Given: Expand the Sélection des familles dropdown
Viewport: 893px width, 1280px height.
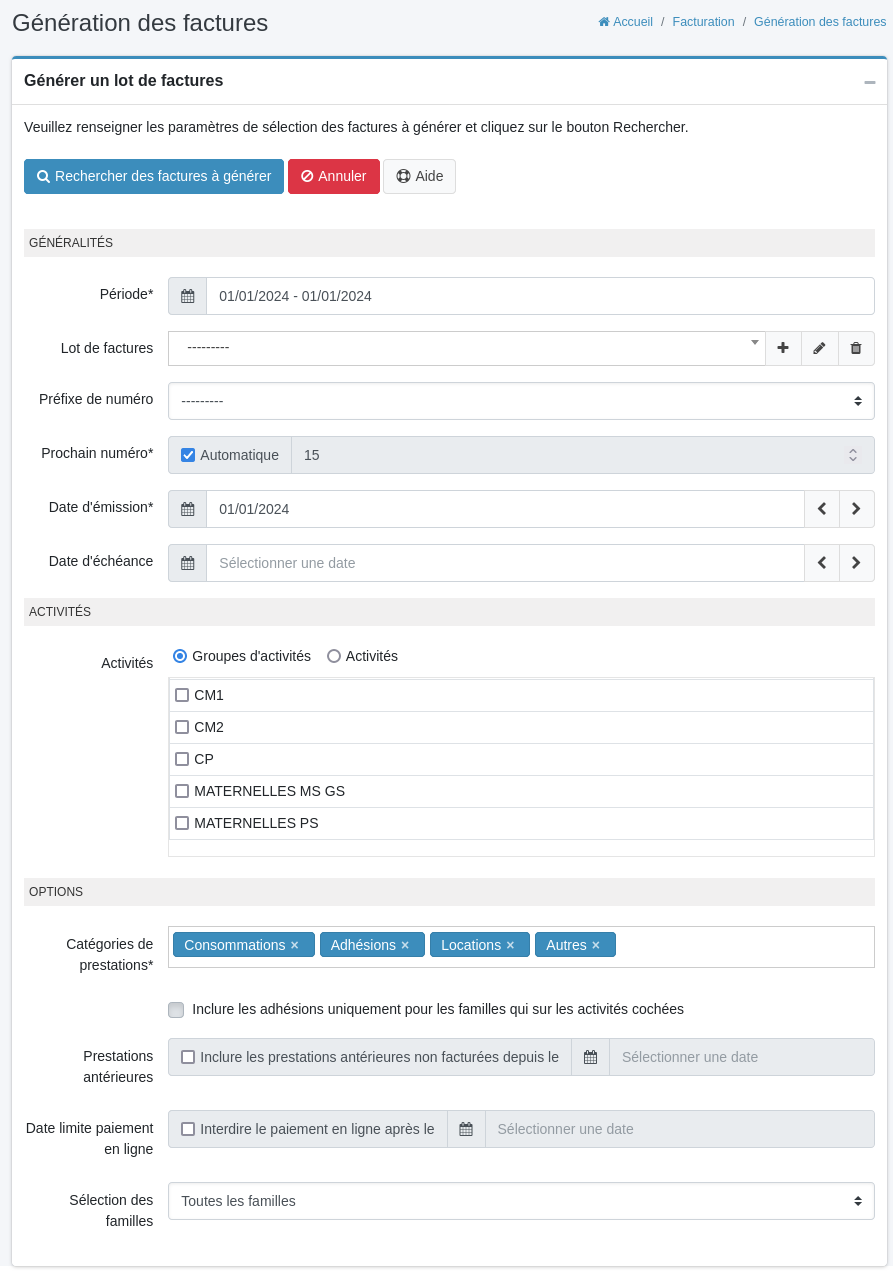Looking at the screenshot, I should pos(520,1201).
